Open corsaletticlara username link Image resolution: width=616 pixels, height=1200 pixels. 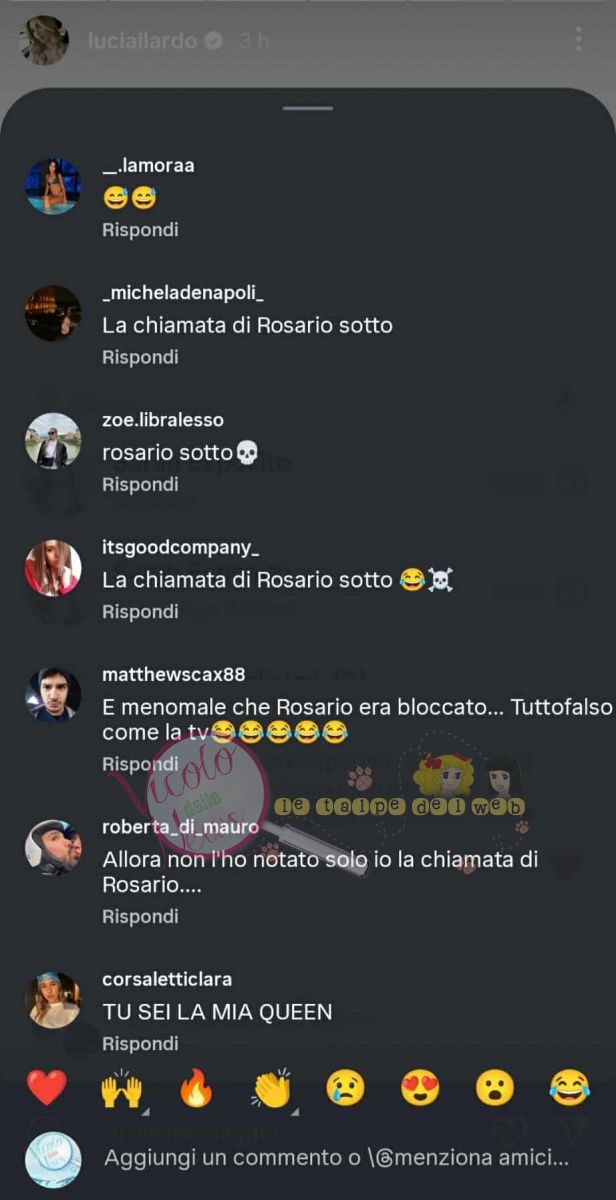(x=167, y=979)
